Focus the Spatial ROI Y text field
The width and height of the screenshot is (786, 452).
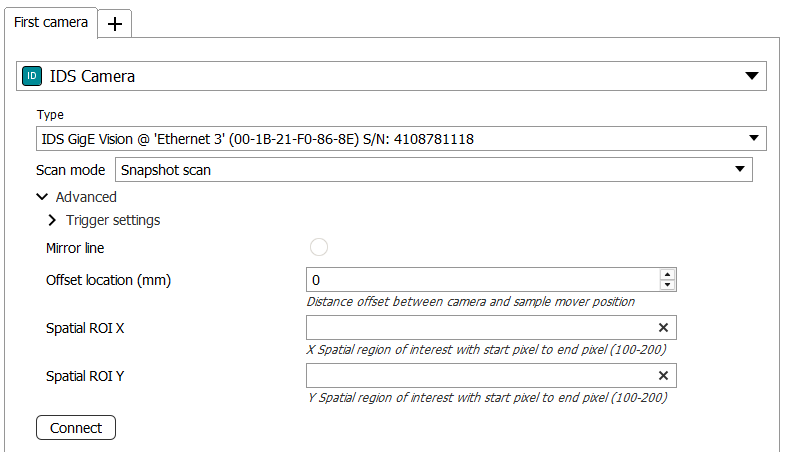pyautogui.click(x=478, y=376)
